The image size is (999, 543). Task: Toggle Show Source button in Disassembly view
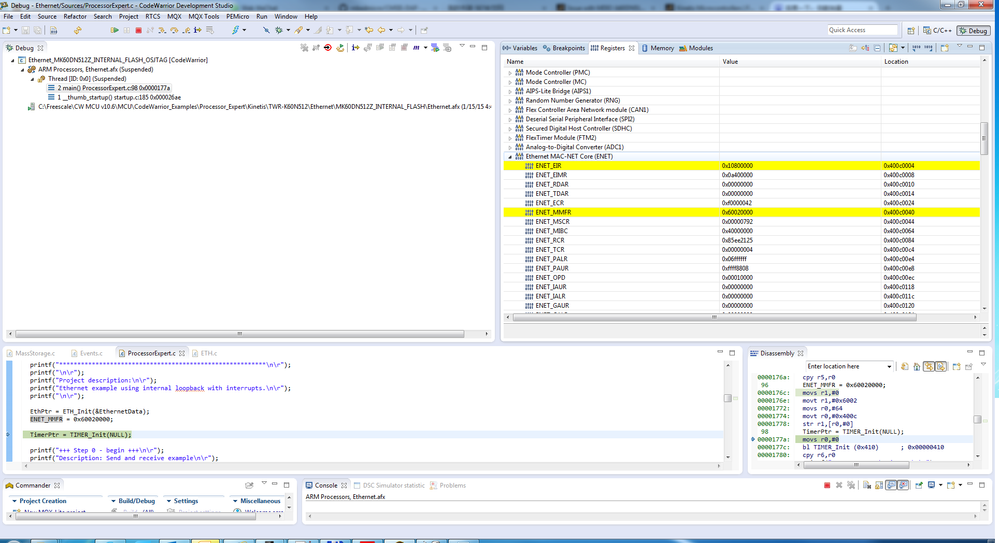coord(941,366)
